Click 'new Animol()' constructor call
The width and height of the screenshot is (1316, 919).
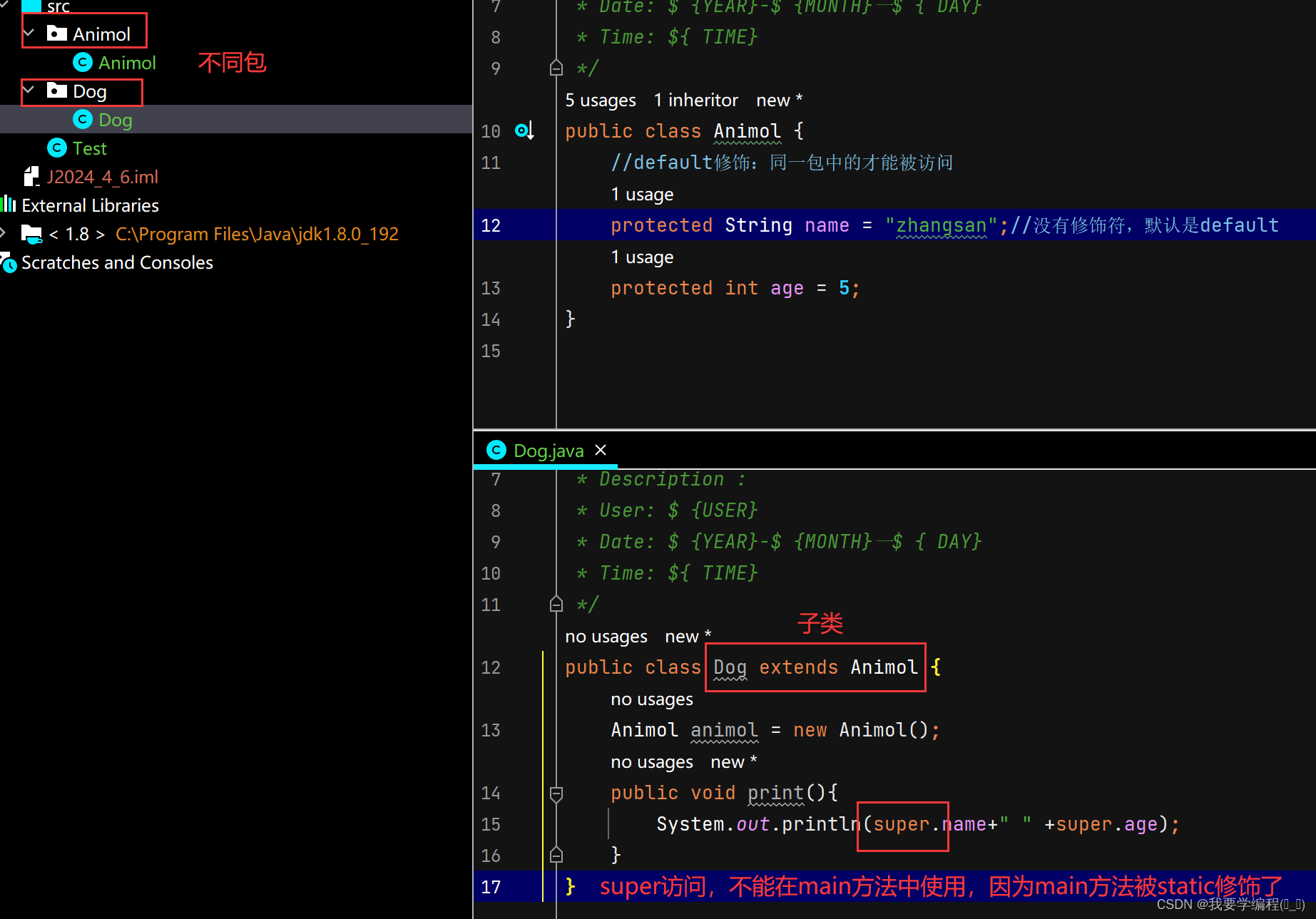(861, 730)
